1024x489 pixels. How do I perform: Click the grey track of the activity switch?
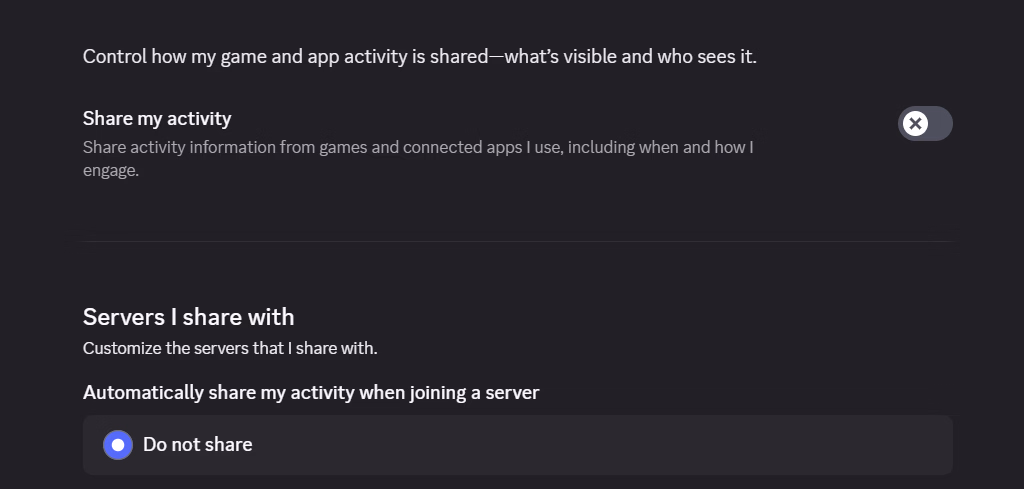coord(940,123)
